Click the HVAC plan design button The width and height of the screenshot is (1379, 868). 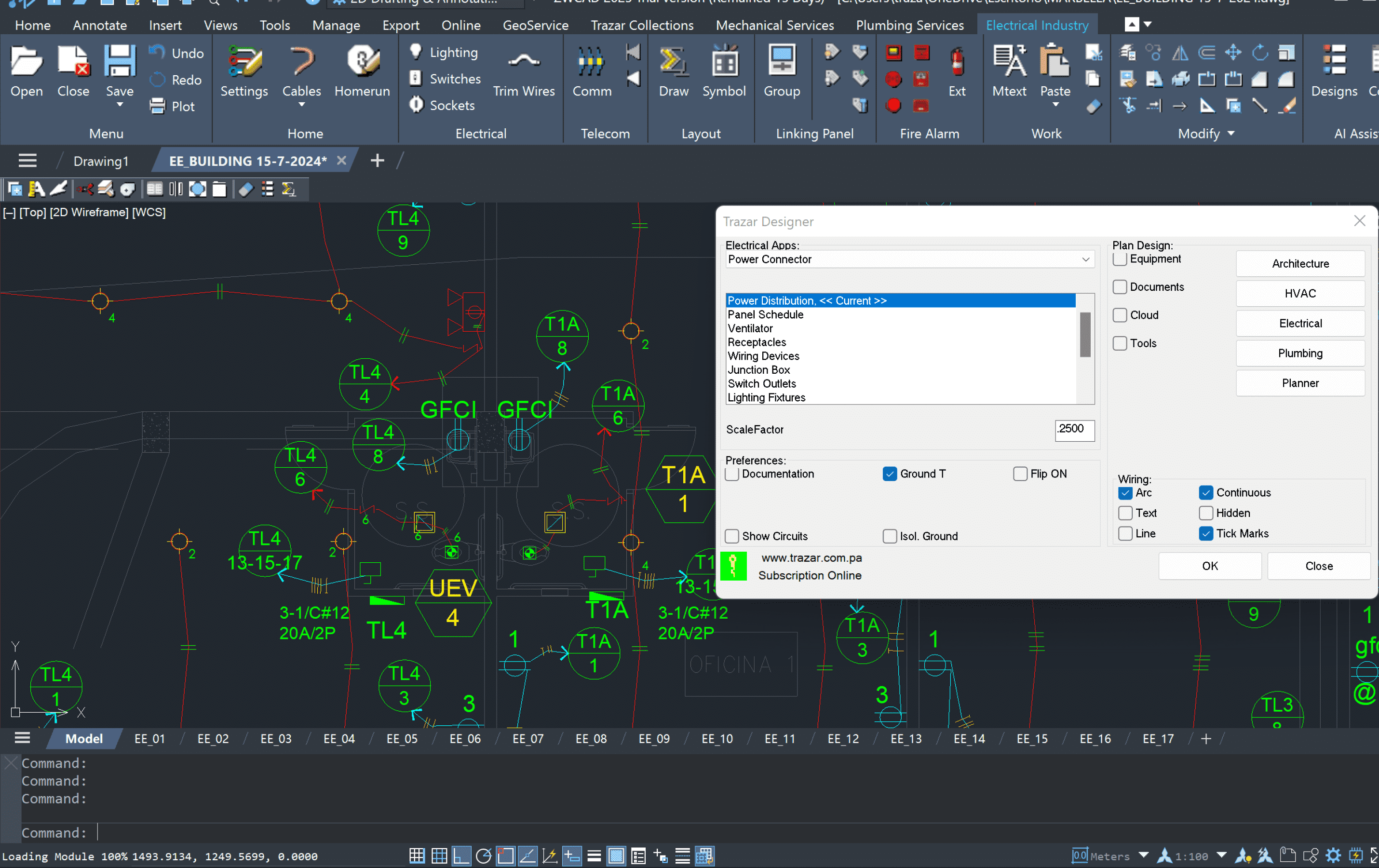(x=1300, y=293)
